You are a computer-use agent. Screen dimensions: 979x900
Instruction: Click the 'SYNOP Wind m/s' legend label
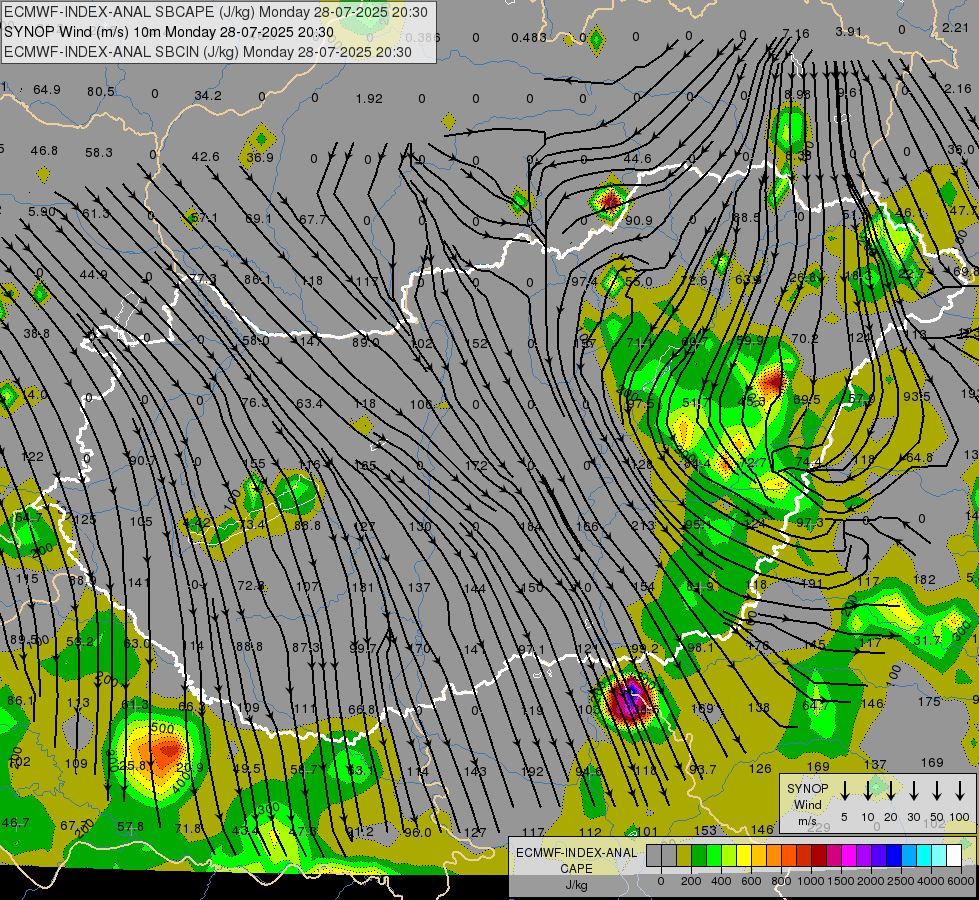807,805
